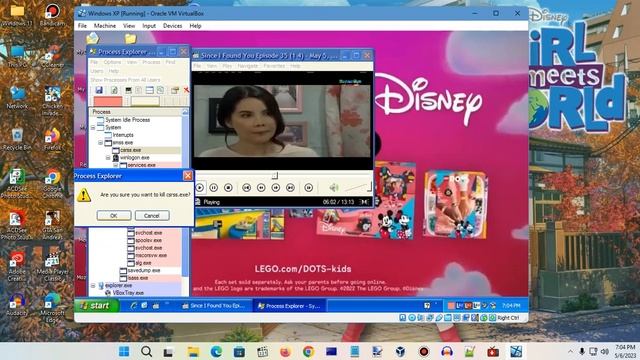Open VirtualBox cube icon in taskbar

coord(400,351)
